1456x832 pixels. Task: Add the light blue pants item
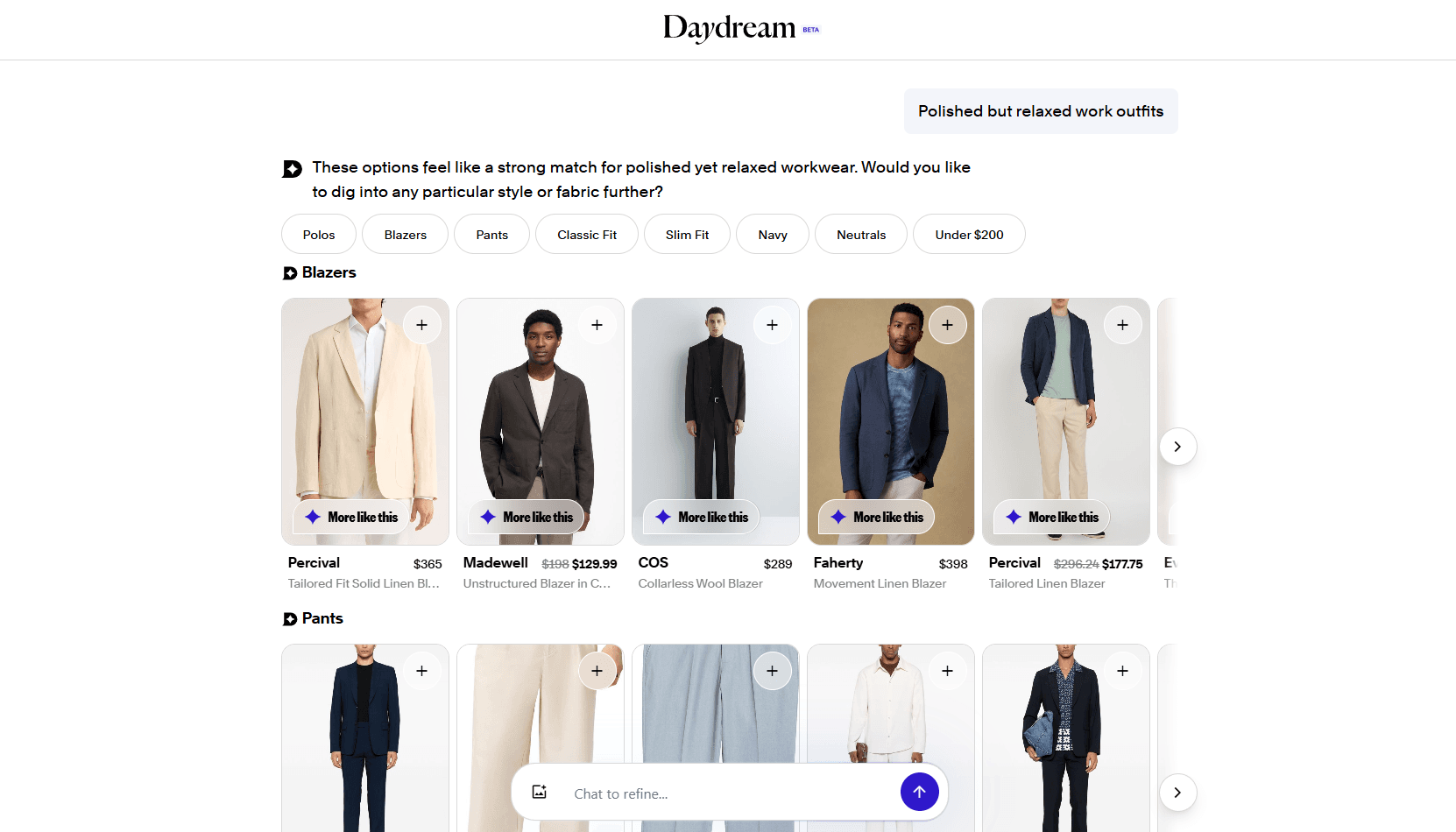click(x=772, y=671)
